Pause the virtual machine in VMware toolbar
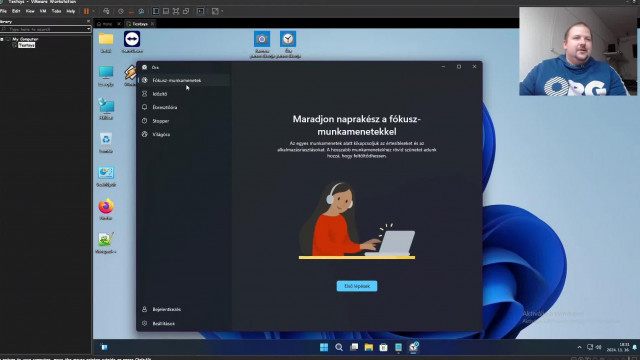640x360 pixels. coord(86,11)
